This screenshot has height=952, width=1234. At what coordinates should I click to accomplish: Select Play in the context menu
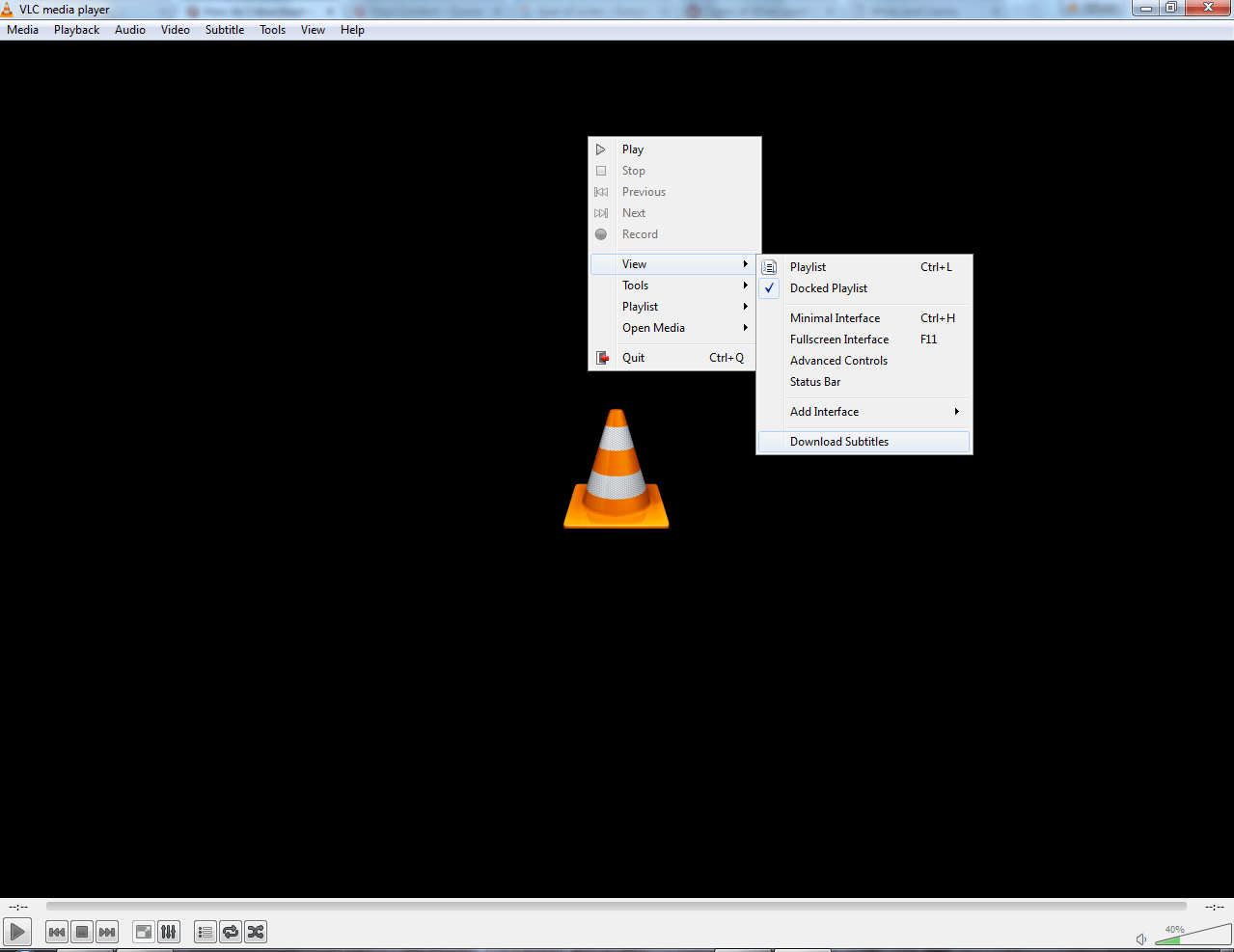(672, 150)
